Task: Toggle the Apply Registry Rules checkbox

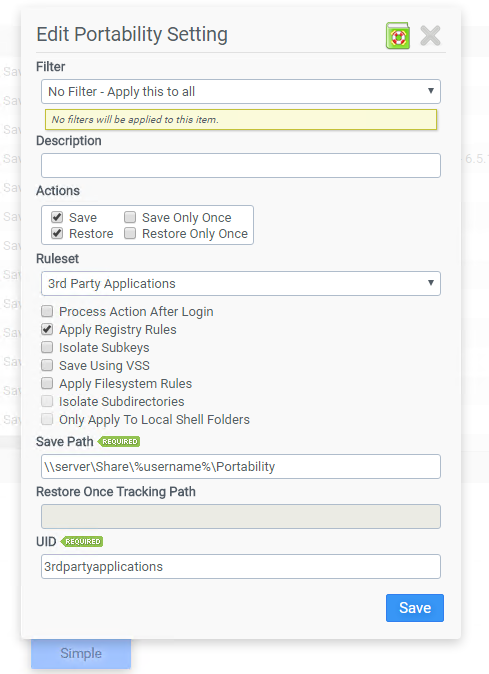Action: click(47, 329)
